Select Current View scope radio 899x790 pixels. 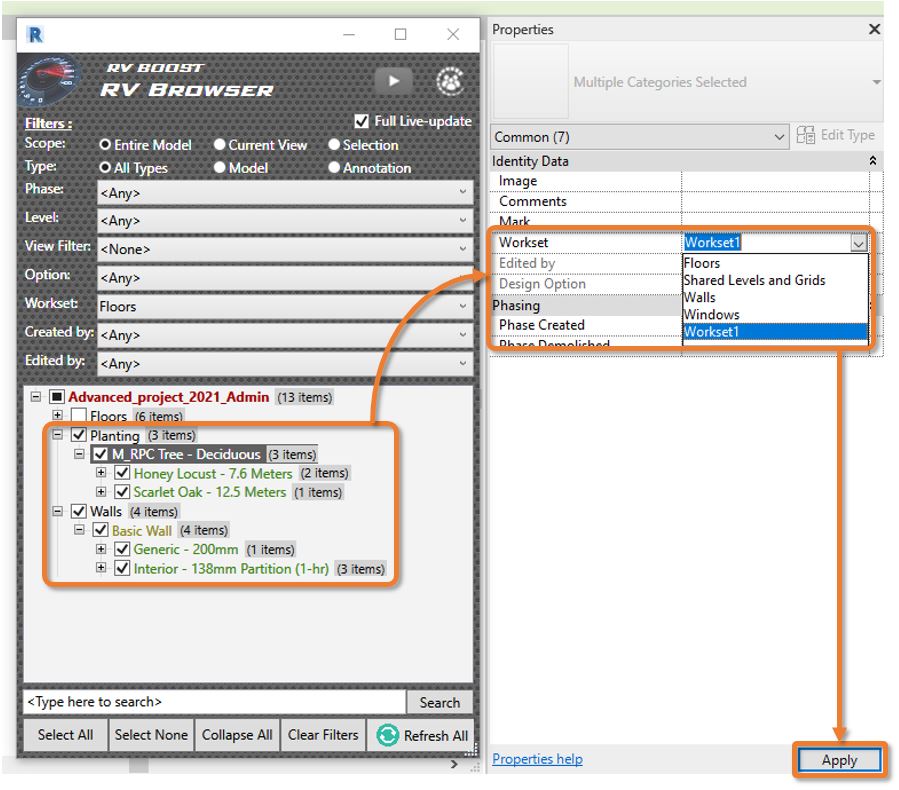pyautogui.click(x=219, y=144)
